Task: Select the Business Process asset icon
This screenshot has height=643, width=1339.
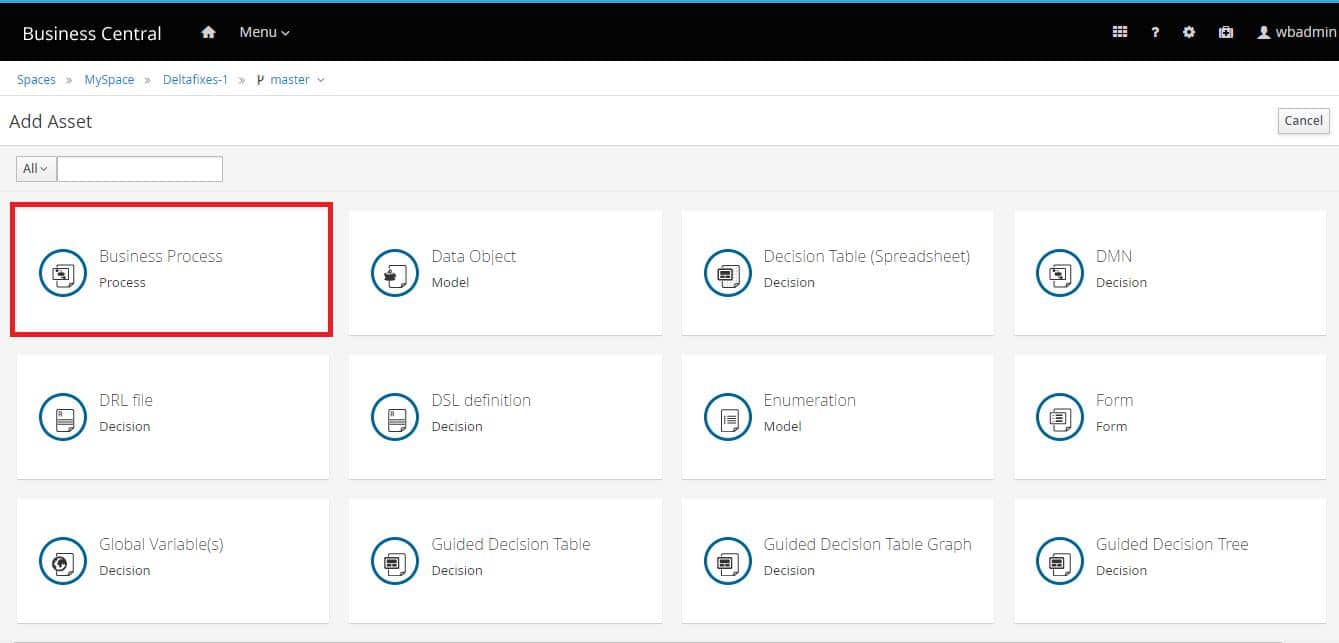Action: [63, 273]
